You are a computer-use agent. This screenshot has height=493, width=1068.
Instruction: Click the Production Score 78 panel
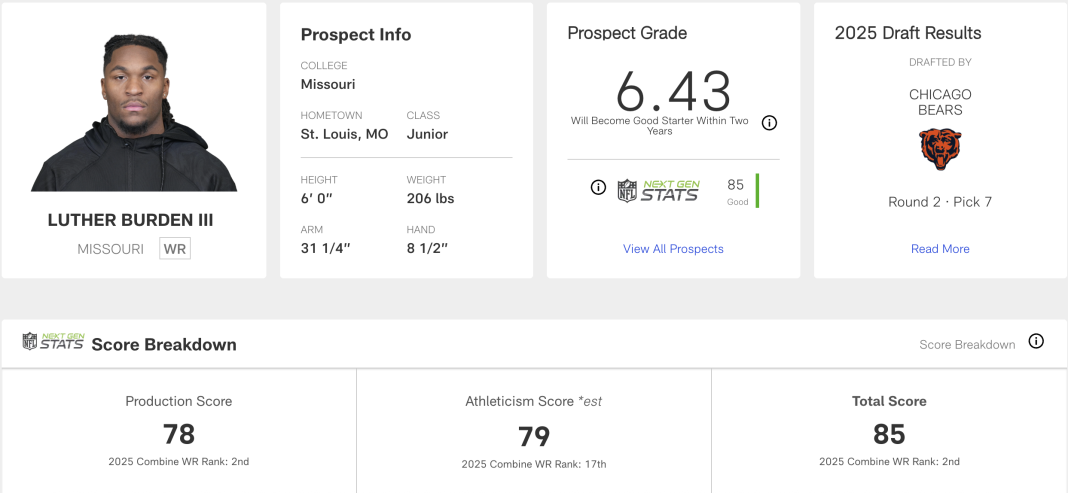click(179, 431)
